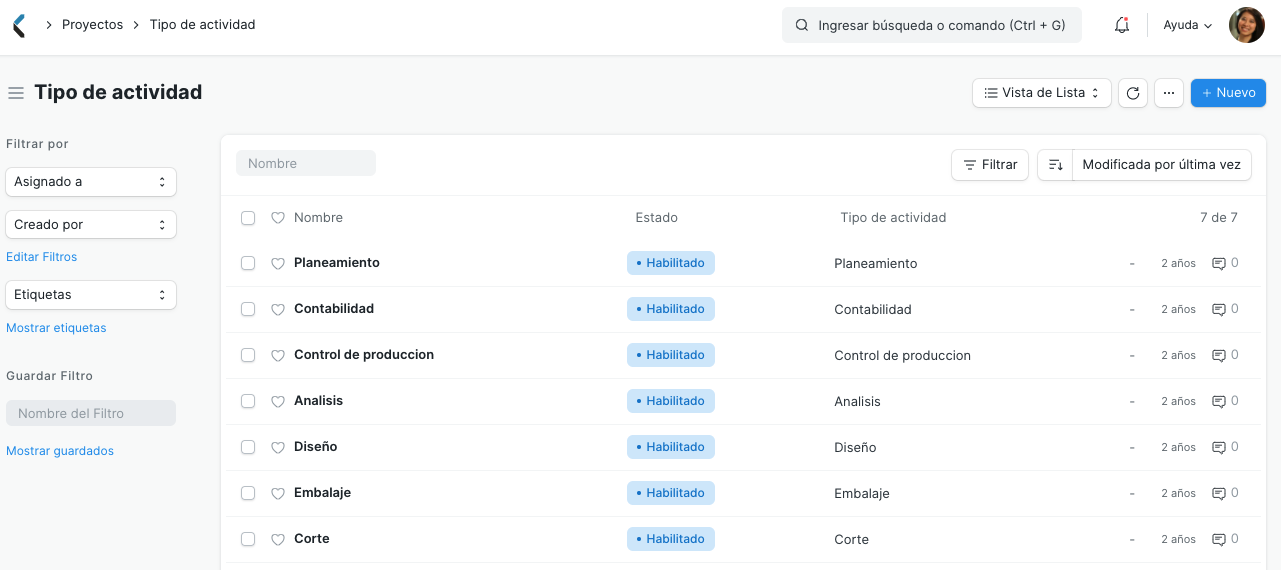Image resolution: width=1281 pixels, height=570 pixels.
Task: Open the three-dots more menu
Action: [x=1169, y=93]
